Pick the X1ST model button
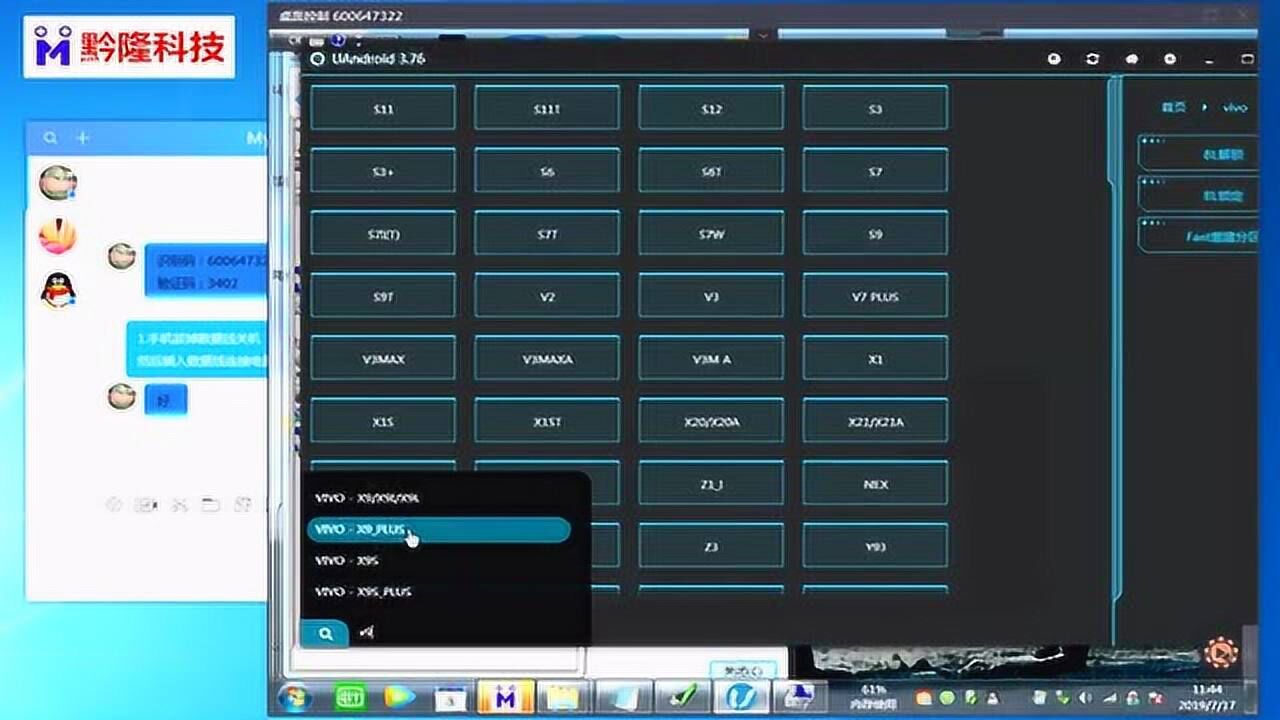The width and height of the screenshot is (1280, 720). pyautogui.click(x=547, y=421)
